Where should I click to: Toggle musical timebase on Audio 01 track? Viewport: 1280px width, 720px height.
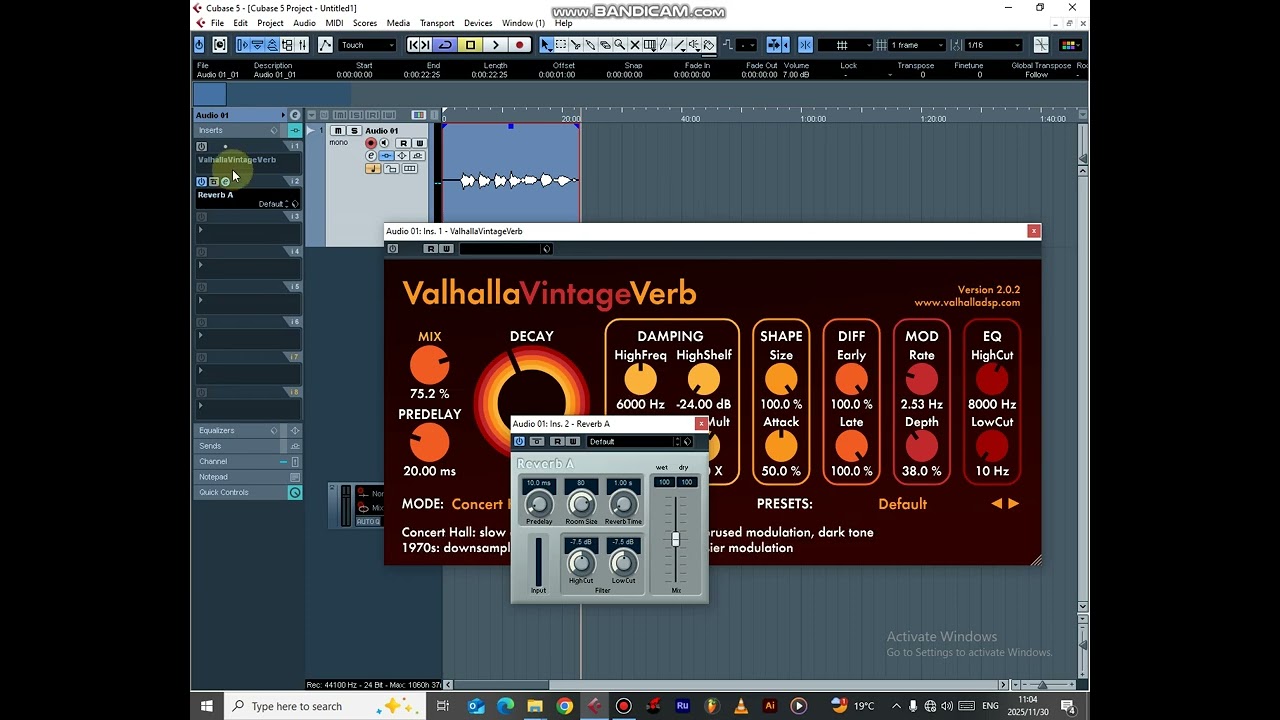click(x=372, y=169)
